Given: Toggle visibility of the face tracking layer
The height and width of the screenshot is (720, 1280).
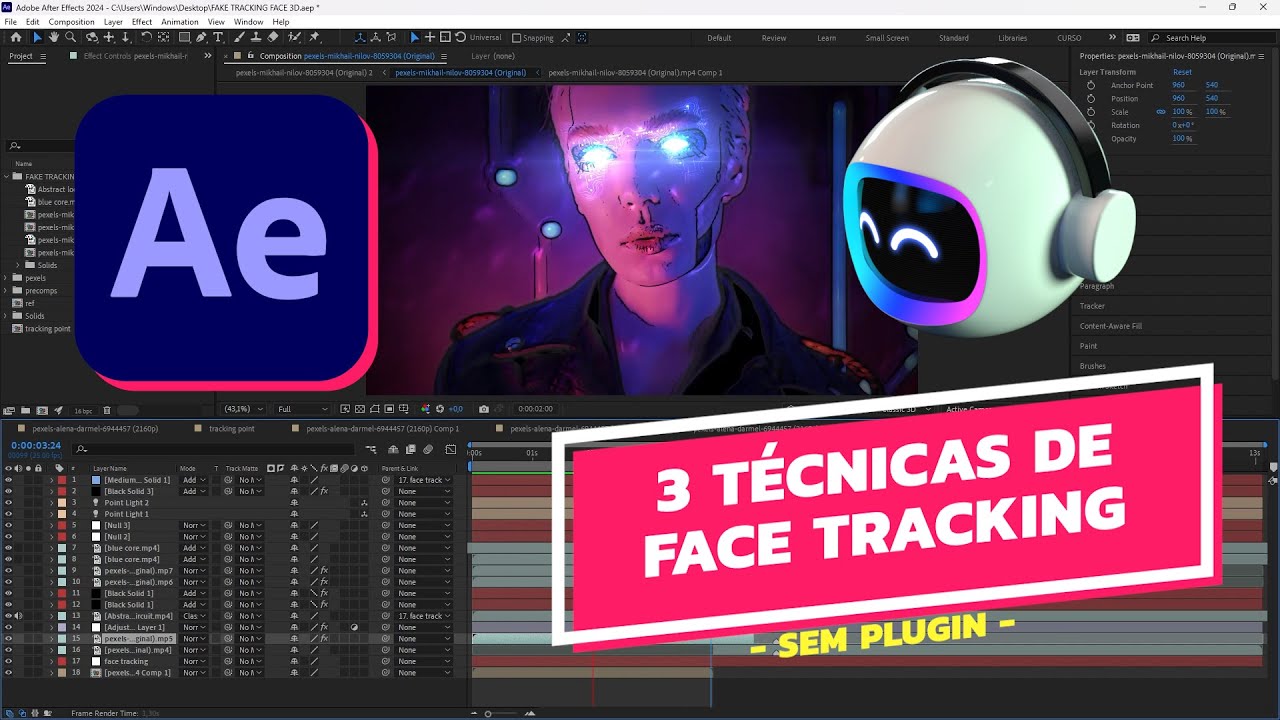Looking at the screenshot, I should coord(8,661).
